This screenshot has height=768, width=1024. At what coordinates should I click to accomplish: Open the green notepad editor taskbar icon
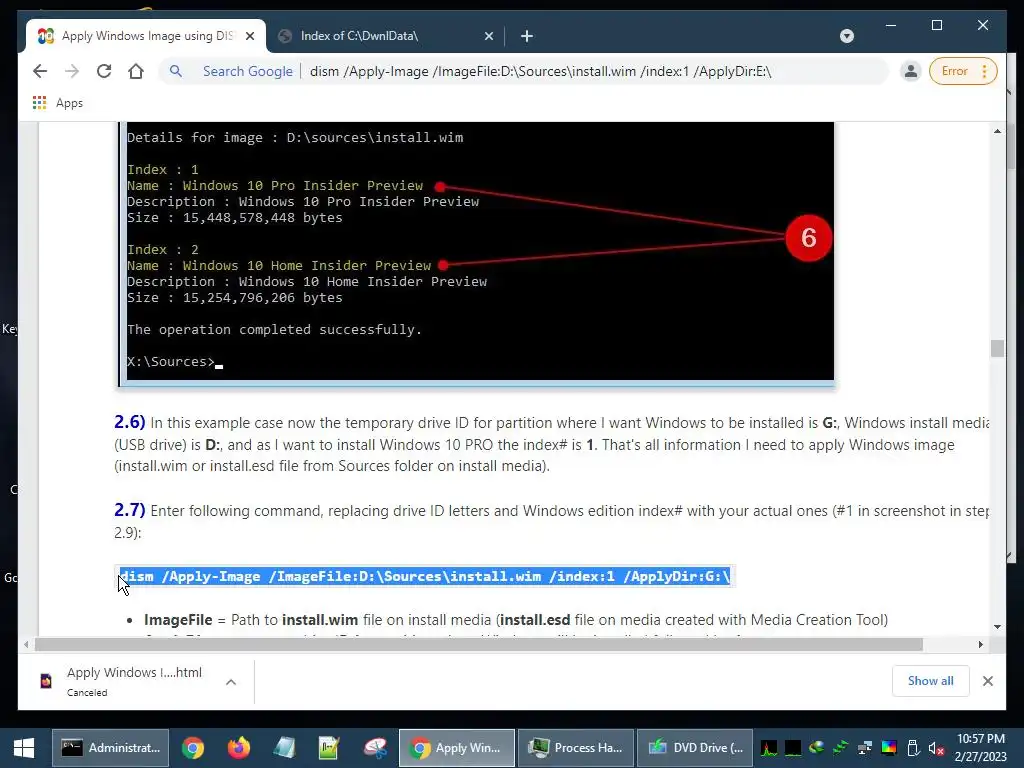[x=329, y=748]
